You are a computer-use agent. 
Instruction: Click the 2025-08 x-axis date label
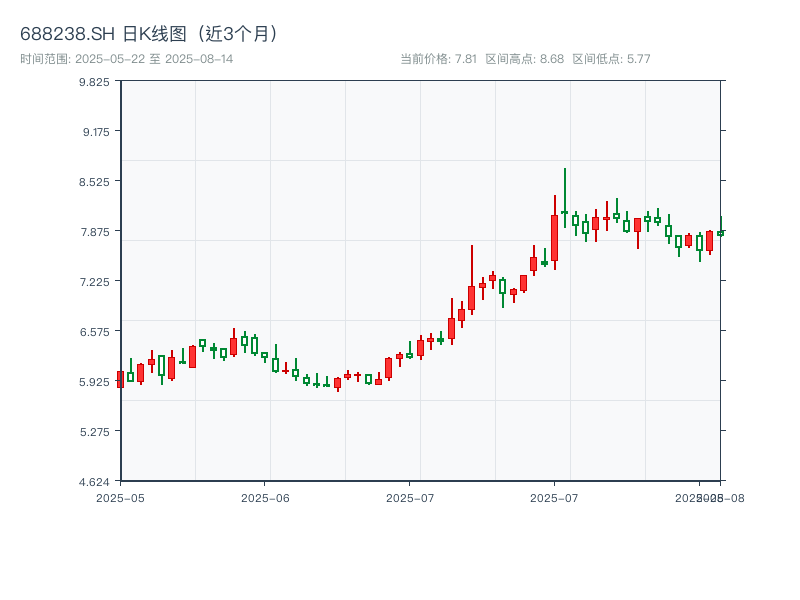[x=724, y=497]
